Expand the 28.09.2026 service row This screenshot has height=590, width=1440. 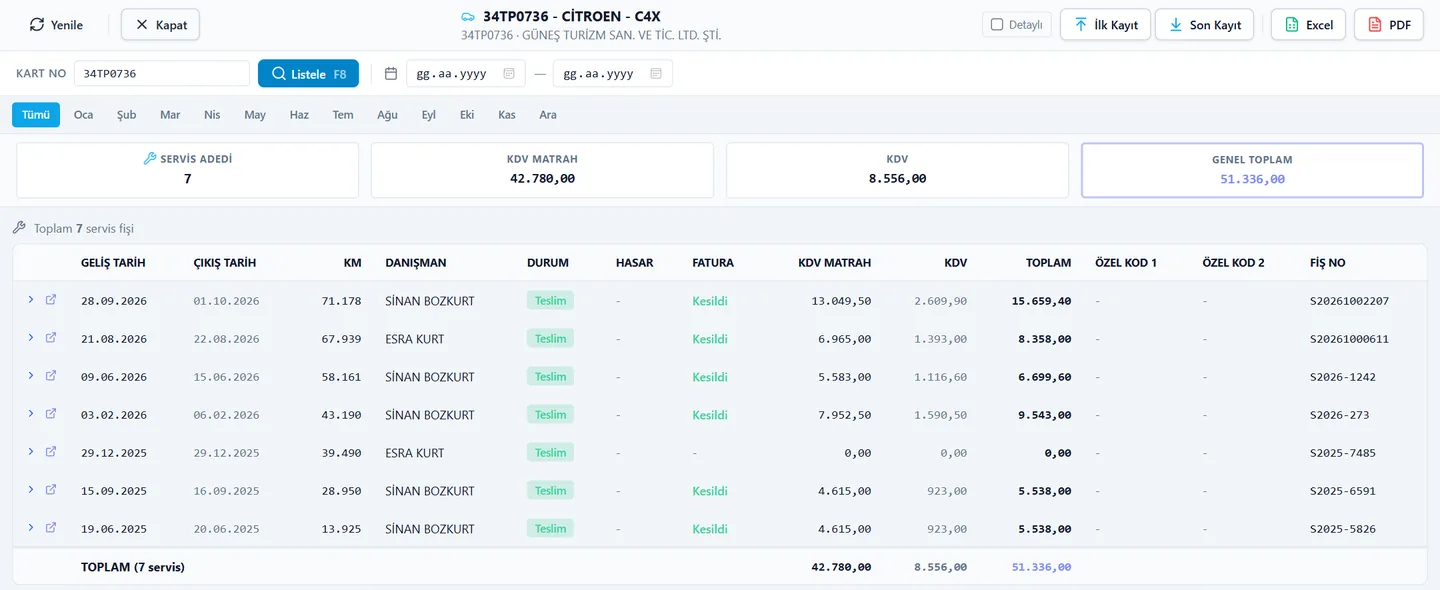31,300
